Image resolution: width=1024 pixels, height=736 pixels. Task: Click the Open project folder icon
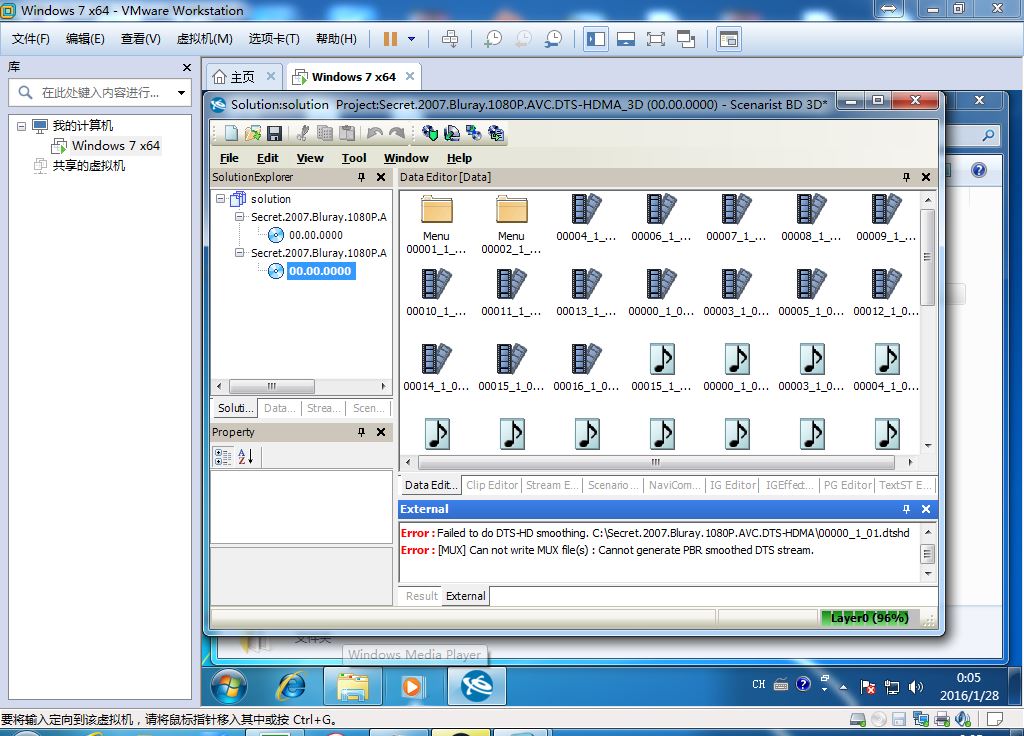coord(253,133)
